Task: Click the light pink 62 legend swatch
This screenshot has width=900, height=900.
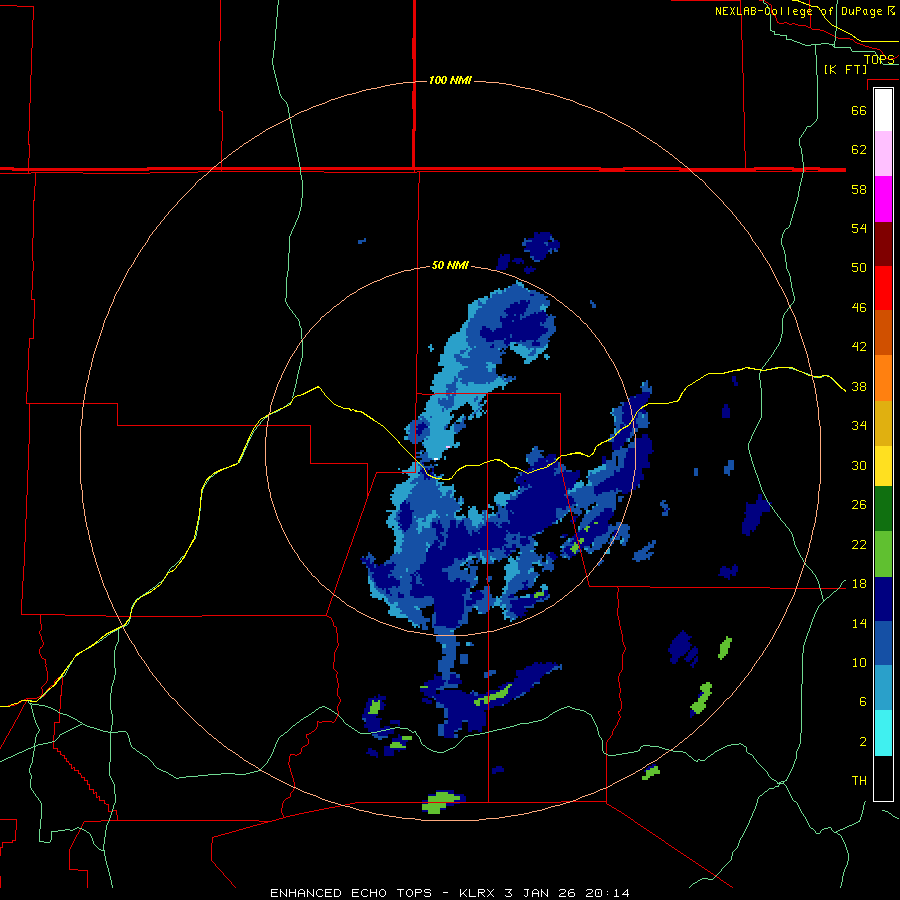Action: (883, 154)
